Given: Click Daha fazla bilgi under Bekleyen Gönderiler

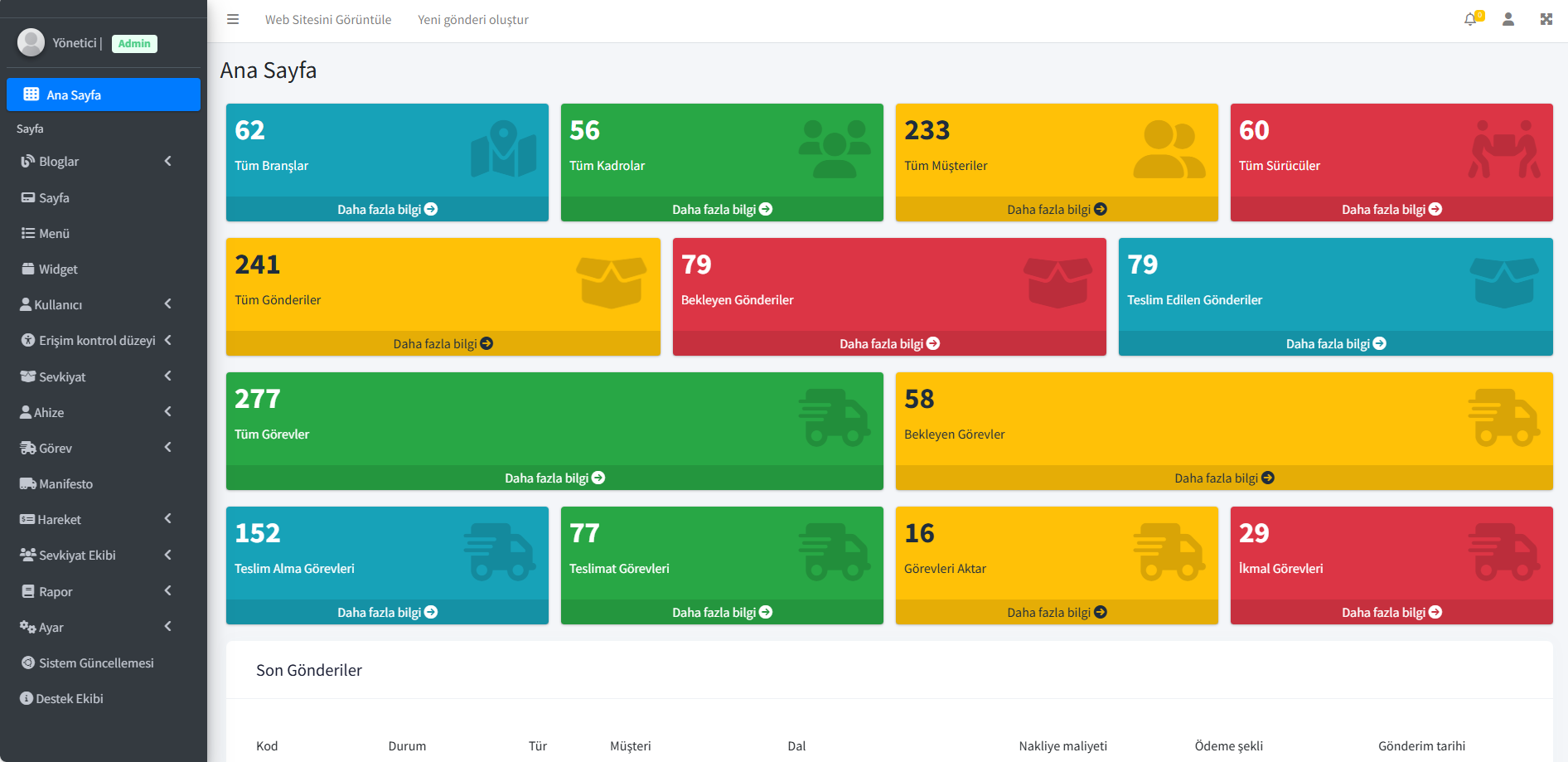Looking at the screenshot, I should 889,344.
